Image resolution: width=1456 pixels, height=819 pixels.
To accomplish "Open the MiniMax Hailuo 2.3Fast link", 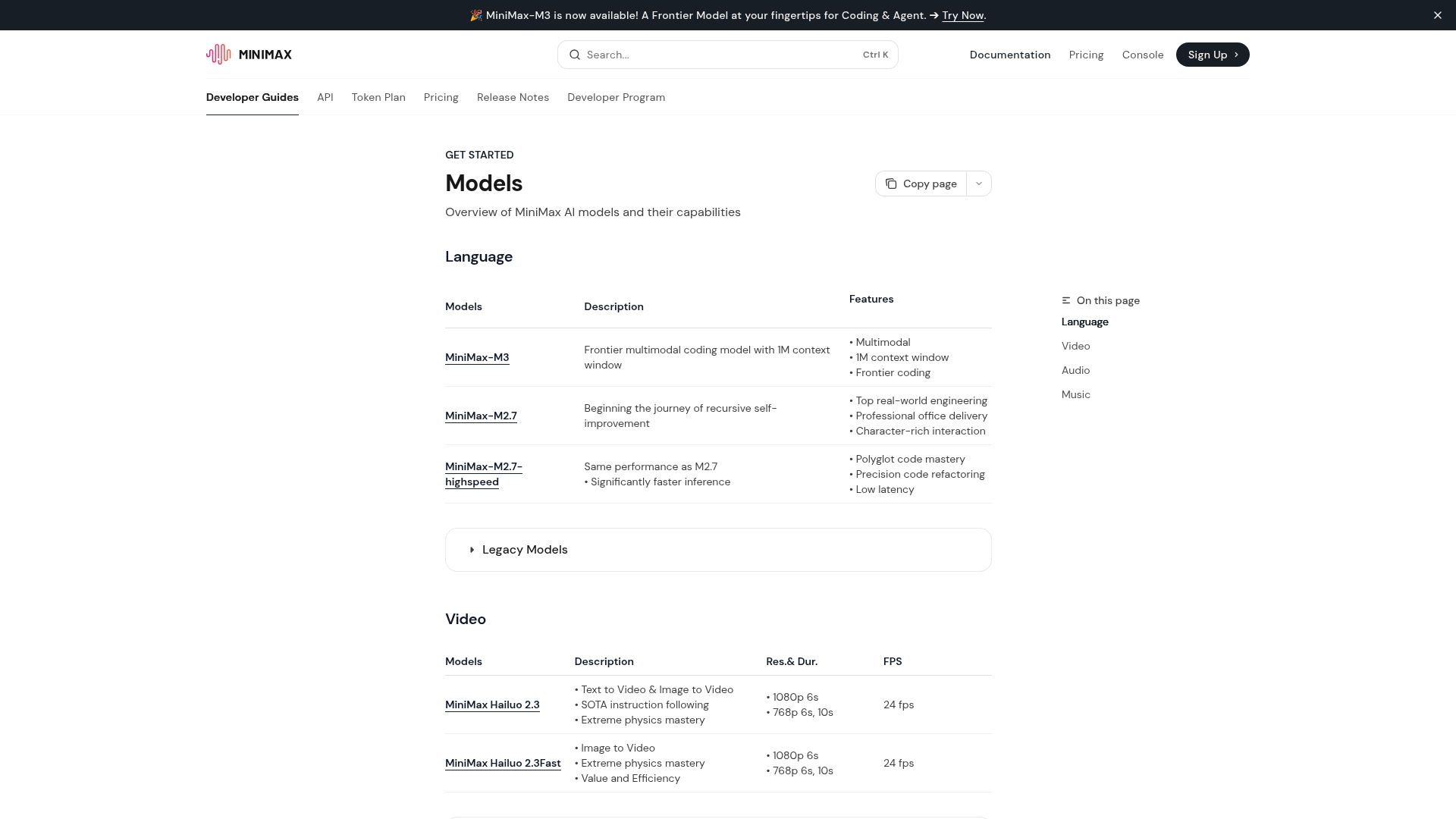I will [x=503, y=763].
